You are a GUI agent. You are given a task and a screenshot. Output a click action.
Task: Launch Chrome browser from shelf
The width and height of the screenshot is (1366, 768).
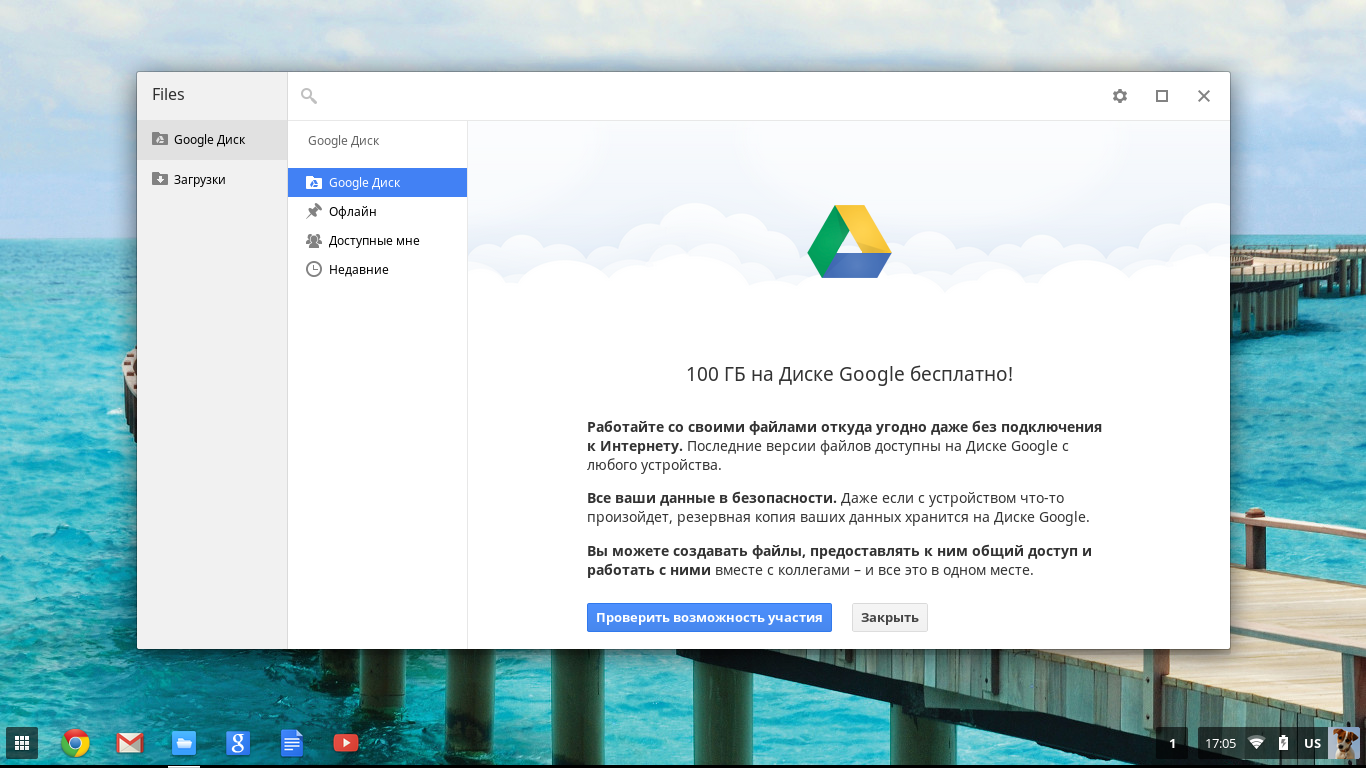pyautogui.click(x=76, y=743)
